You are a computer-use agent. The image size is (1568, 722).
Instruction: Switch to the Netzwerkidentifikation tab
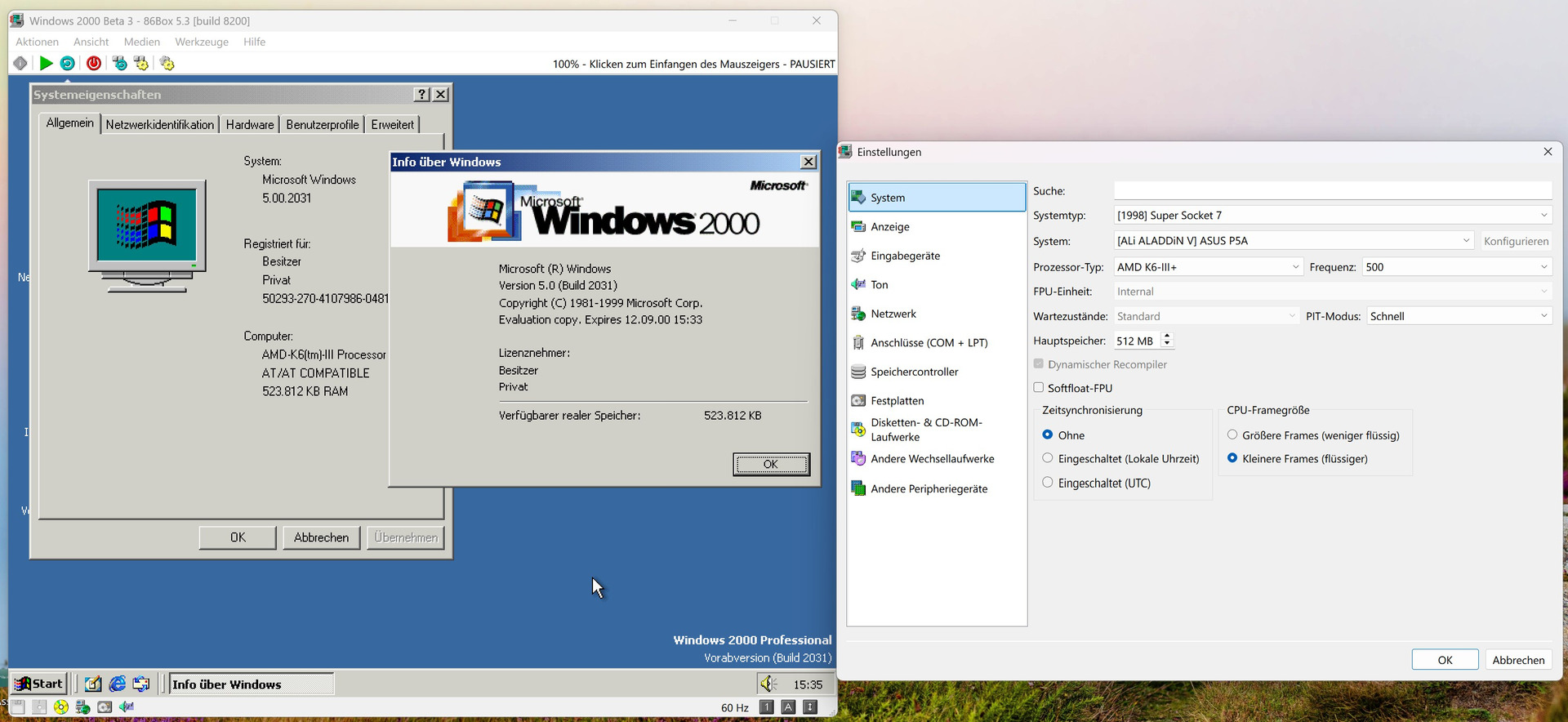pyautogui.click(x=160, y=124)
